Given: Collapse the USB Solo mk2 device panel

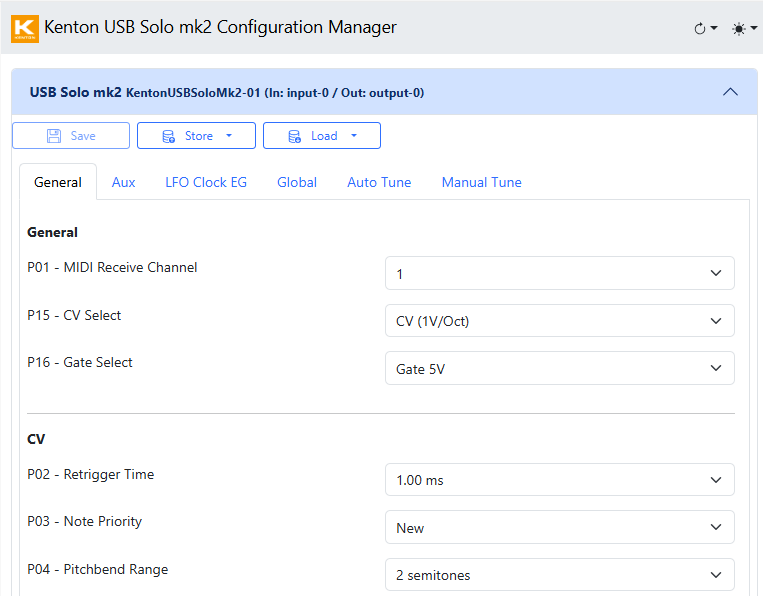Looking at the screenshot, I should 730,92.
